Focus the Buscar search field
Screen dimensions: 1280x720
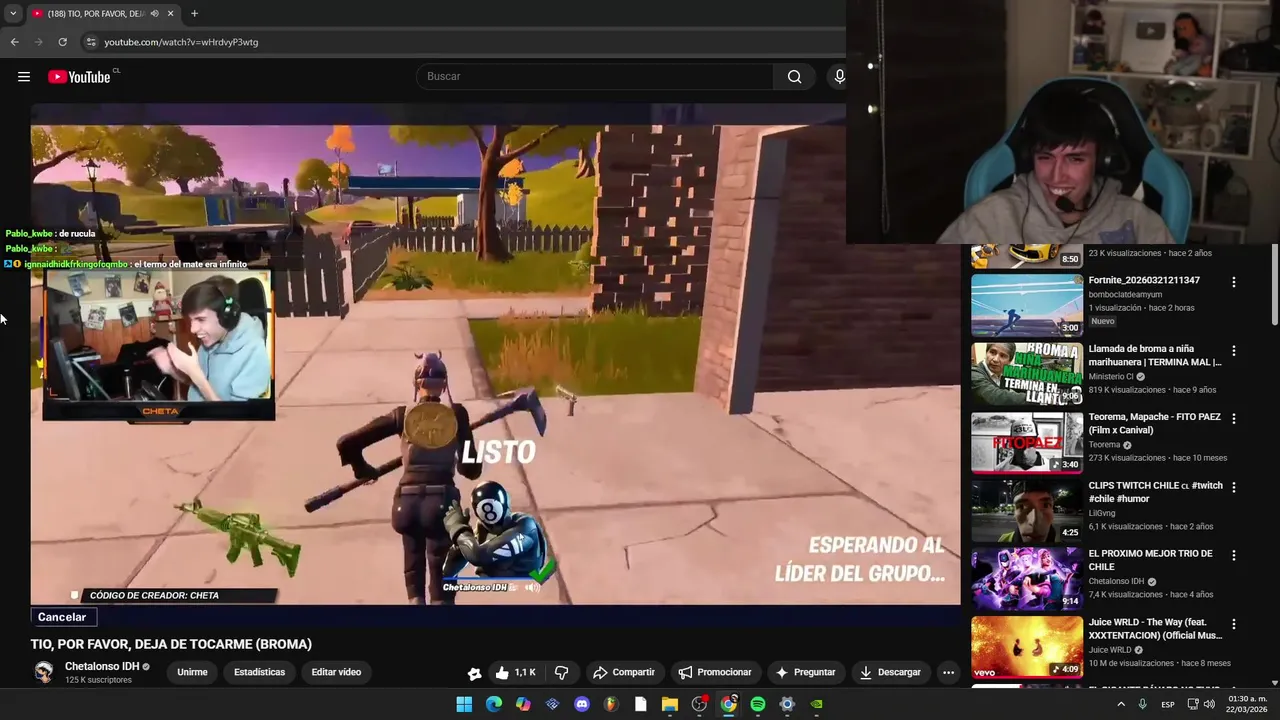coord(595,77)
